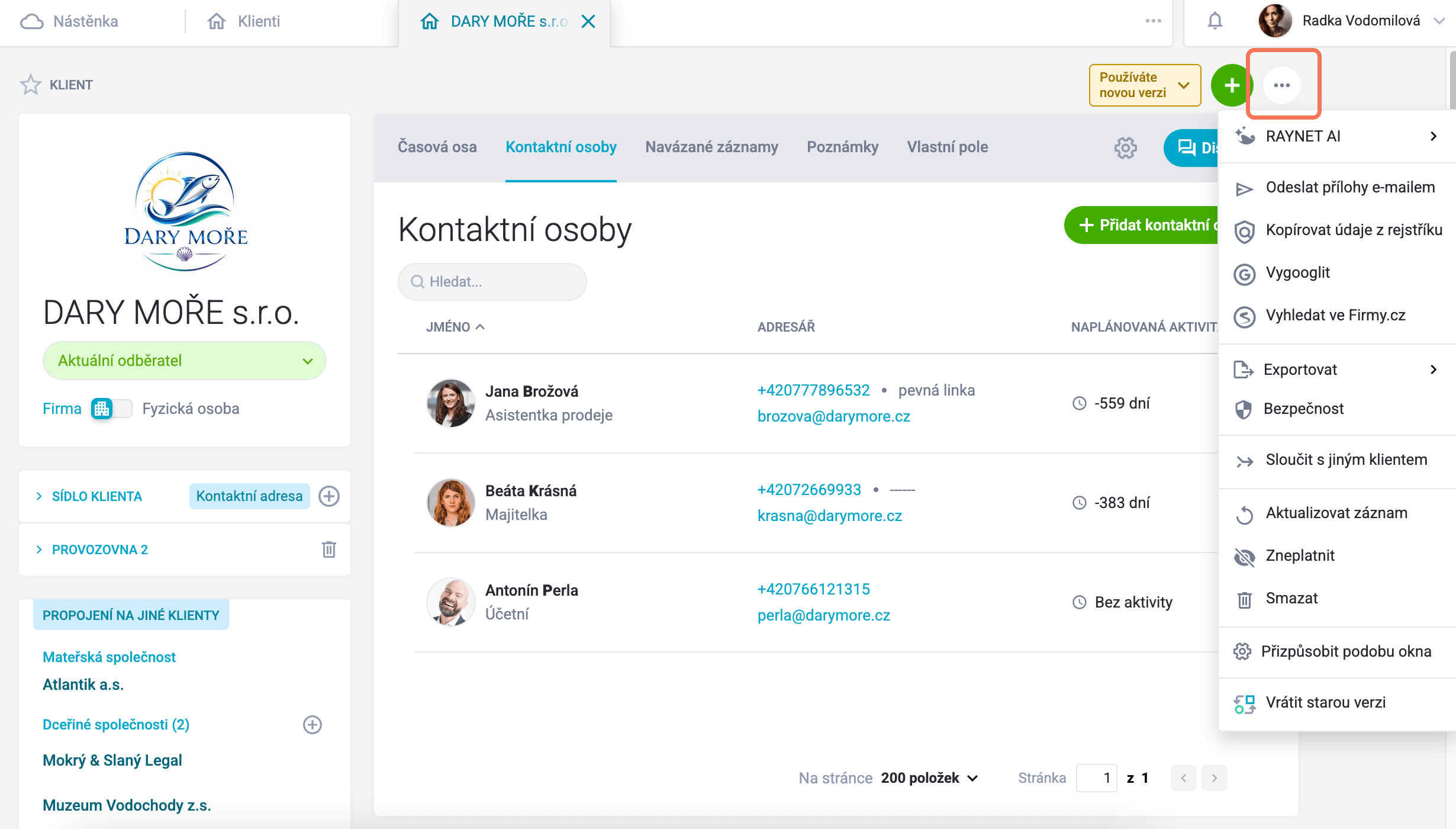1456x829 pixels.
Task: Click the clock icon for -559 dní
Action: click(1080, 403)
